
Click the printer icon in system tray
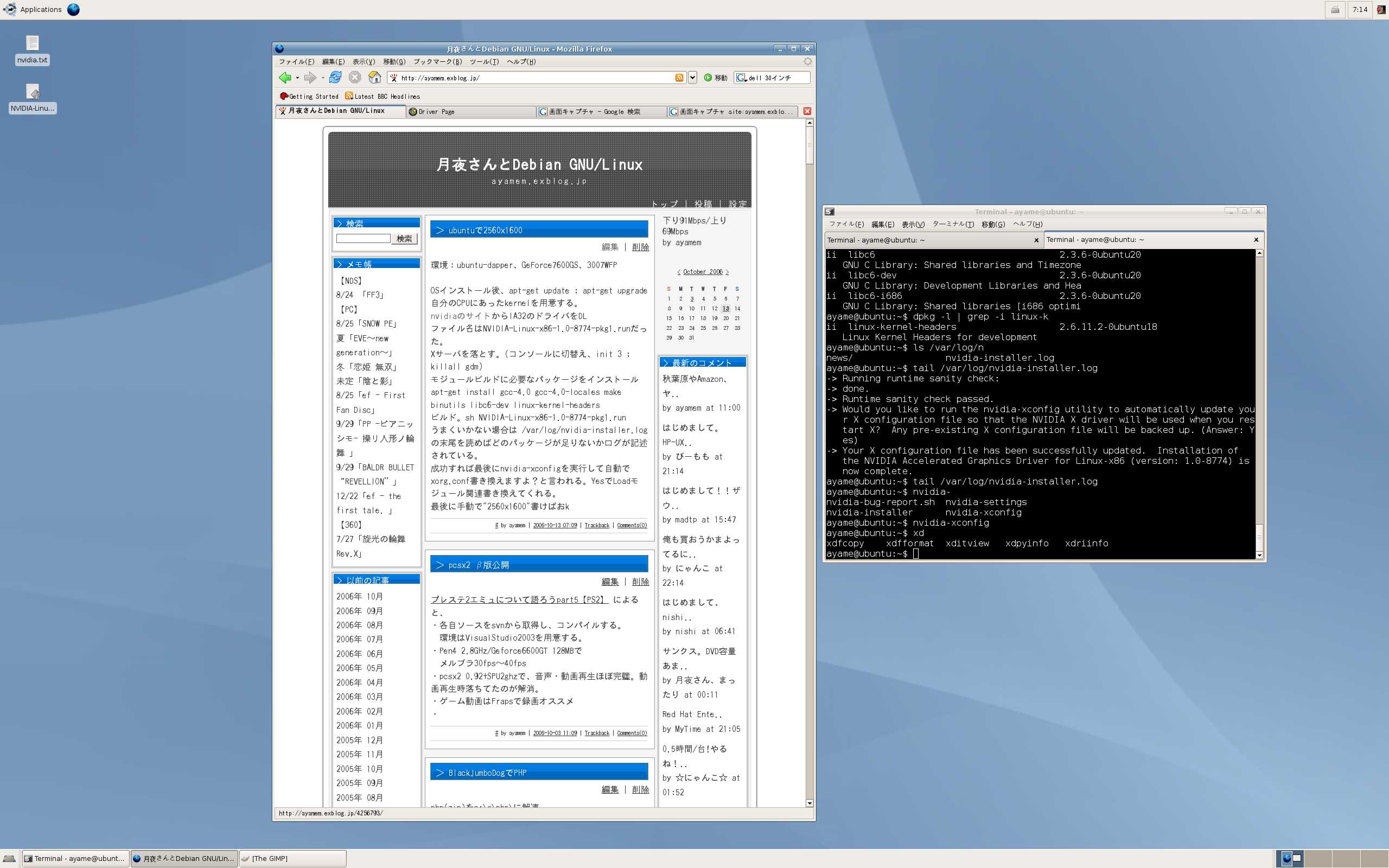pyautogui.click(x=1335, y=9)
